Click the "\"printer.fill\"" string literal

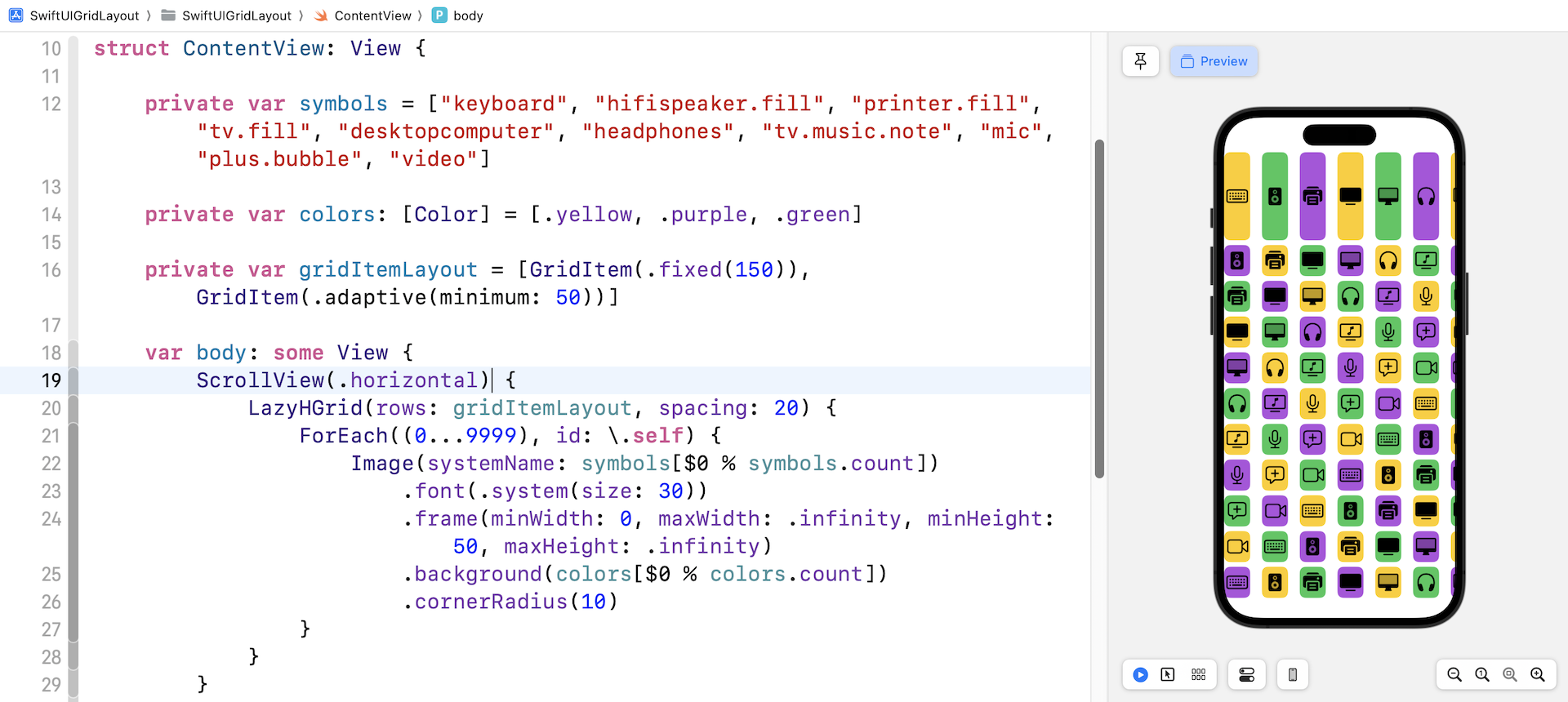(x=940, y=104)
